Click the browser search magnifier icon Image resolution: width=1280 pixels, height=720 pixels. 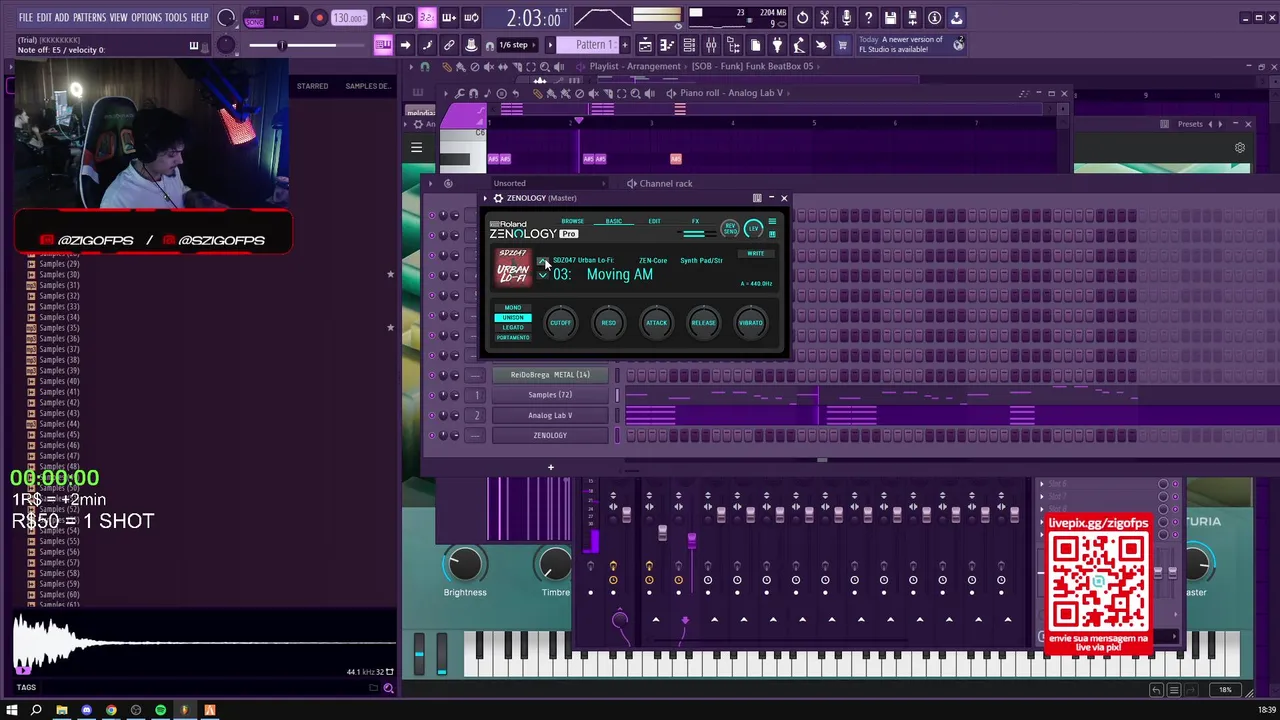tap(388, 688)
